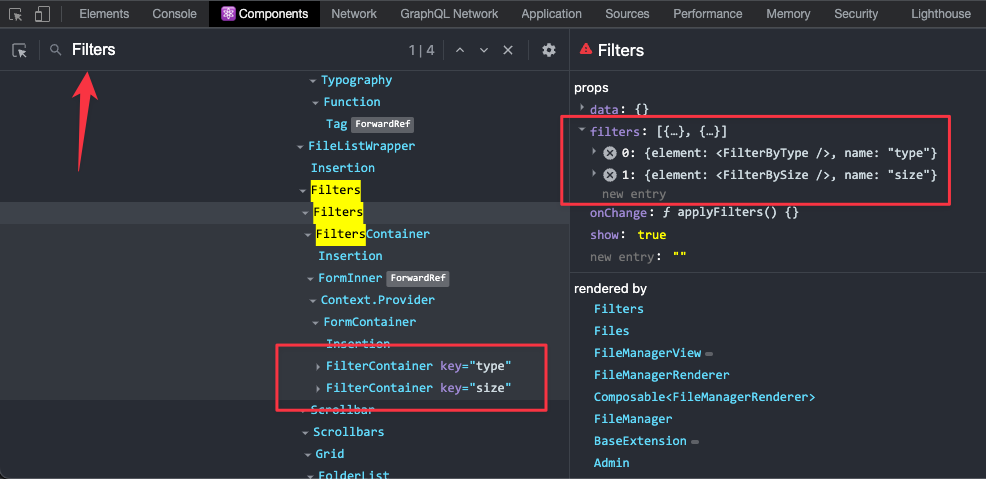986x479 pixels.
Task: Open Components settings gear icon
Action: pyautogui.click(x=548, y=50)
